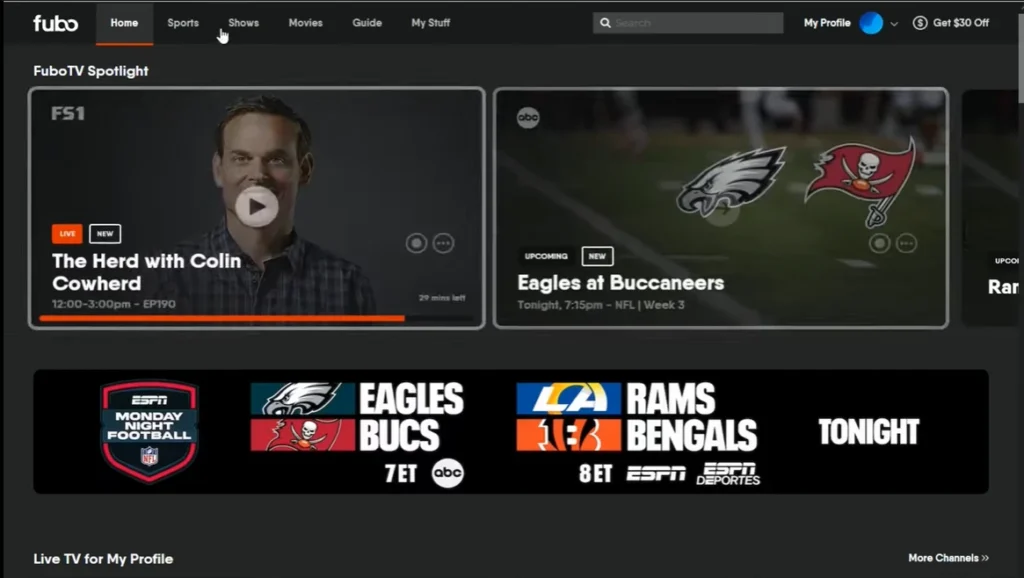
Task: Open the Home tab
Action: tap(124, 23)
